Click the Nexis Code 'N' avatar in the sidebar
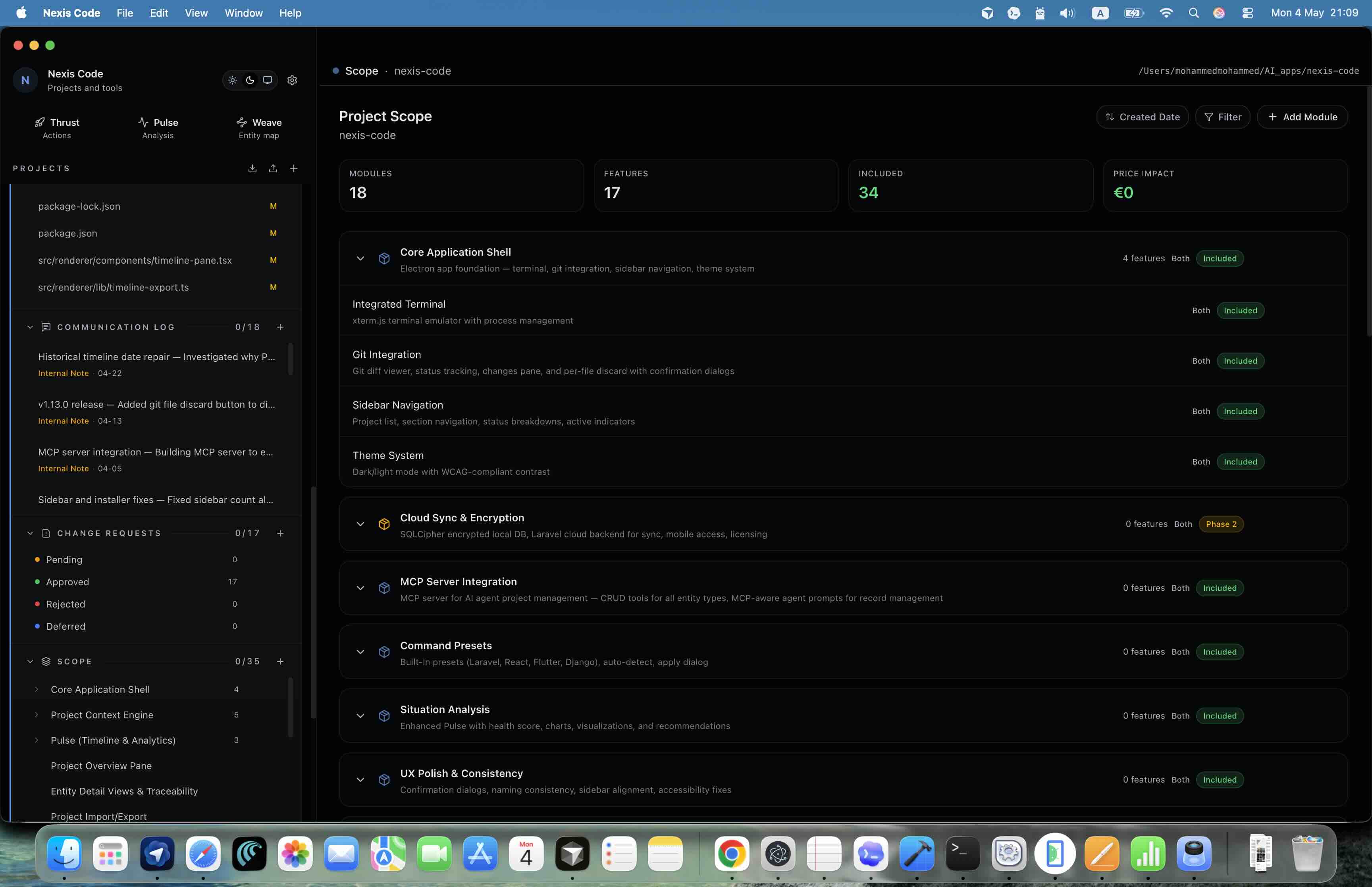Image resolution: width=1372 pixels, height=887 pixels. pyautogui.click(x=25, y=80)
